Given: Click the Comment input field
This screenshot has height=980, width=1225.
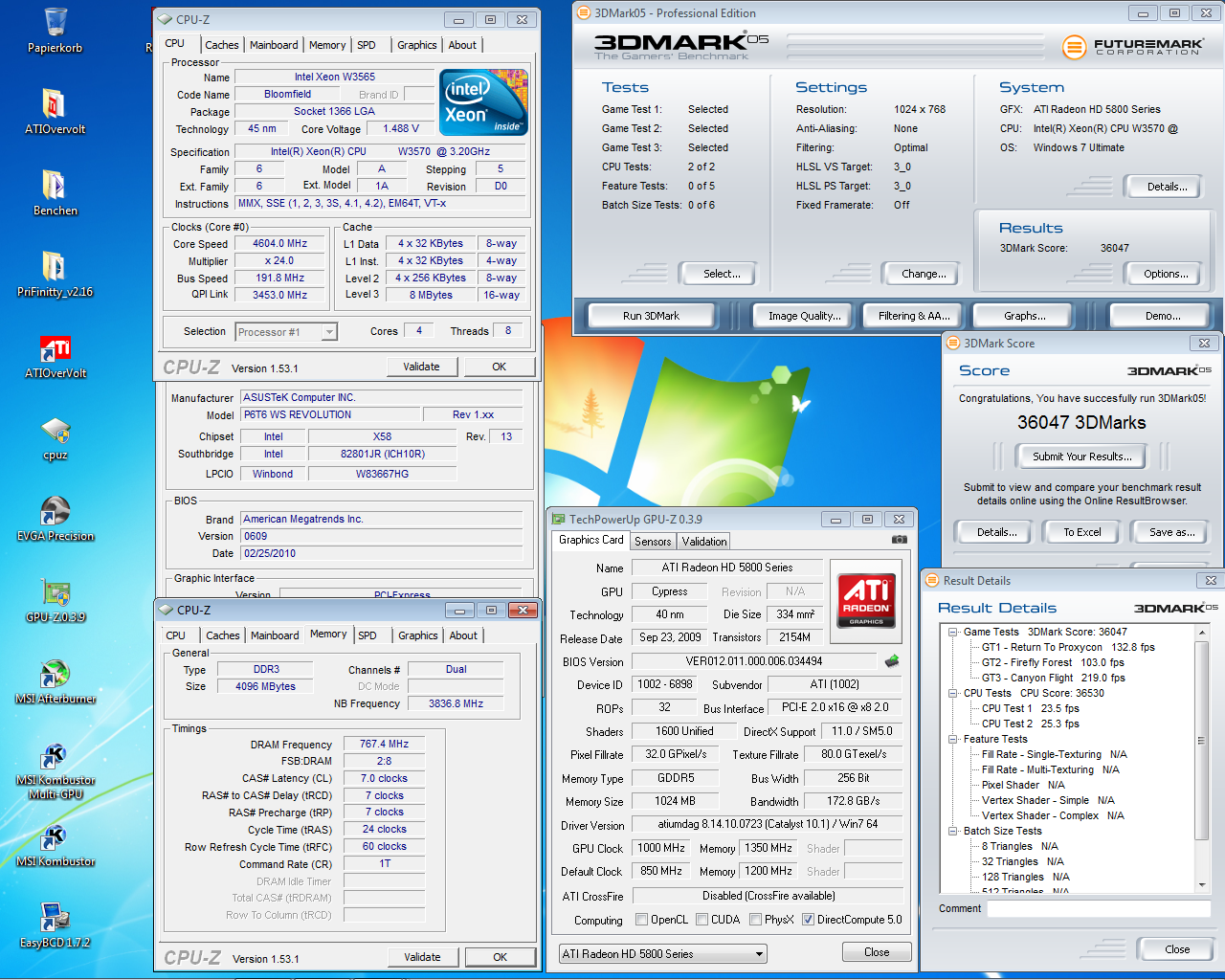Looking at the screenshot, I should 1099,909.
